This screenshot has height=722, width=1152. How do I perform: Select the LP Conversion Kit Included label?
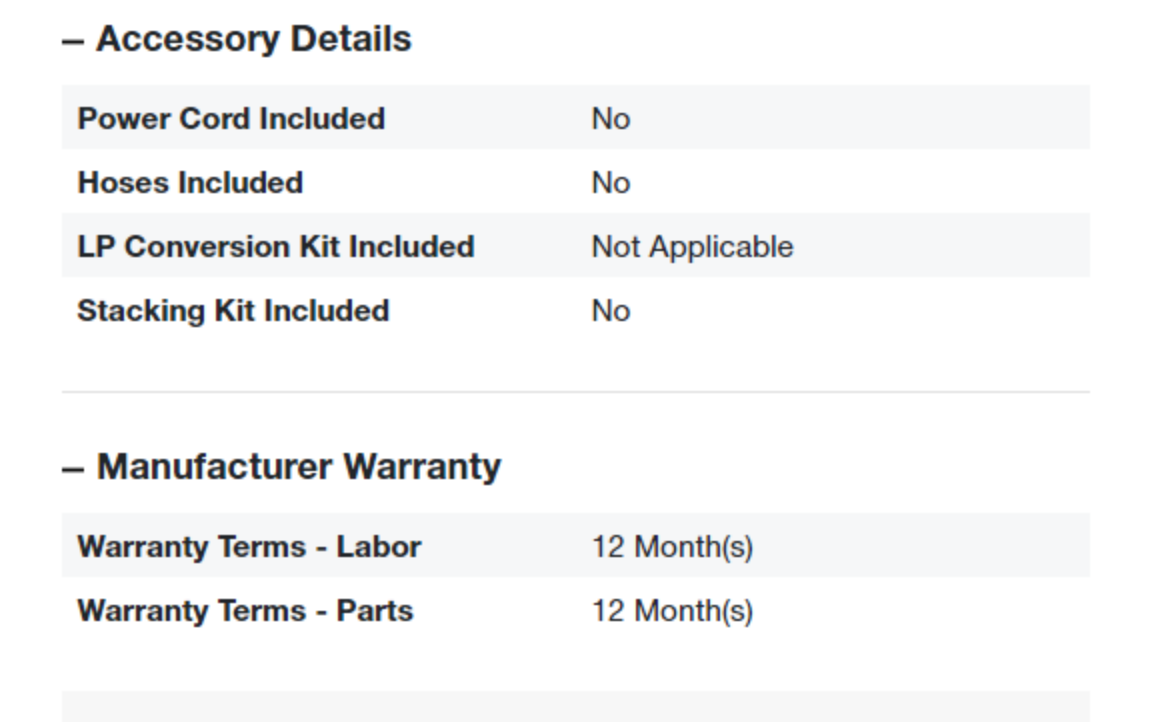276,246
